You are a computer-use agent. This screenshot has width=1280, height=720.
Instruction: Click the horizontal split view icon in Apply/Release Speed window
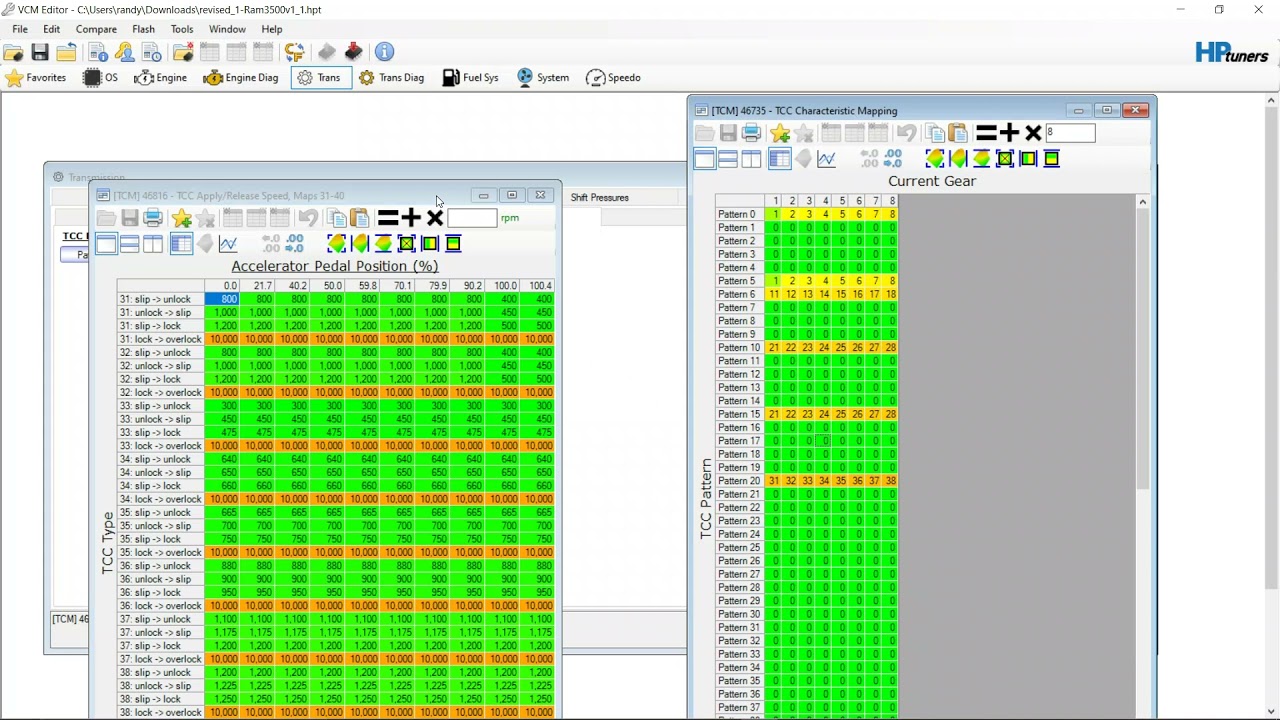129,244
